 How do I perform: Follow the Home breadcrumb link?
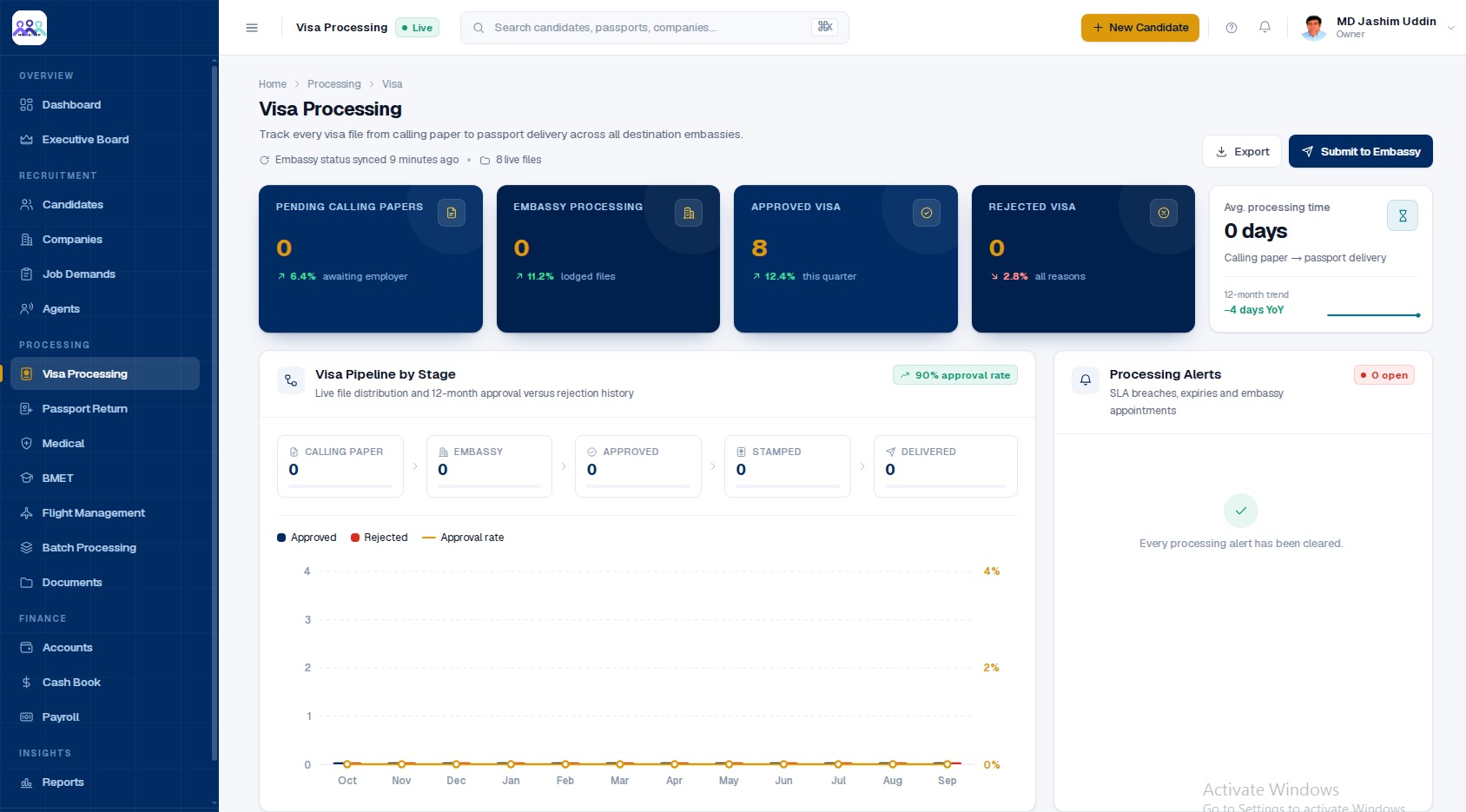pyautogui.click(x=273, y=84)
